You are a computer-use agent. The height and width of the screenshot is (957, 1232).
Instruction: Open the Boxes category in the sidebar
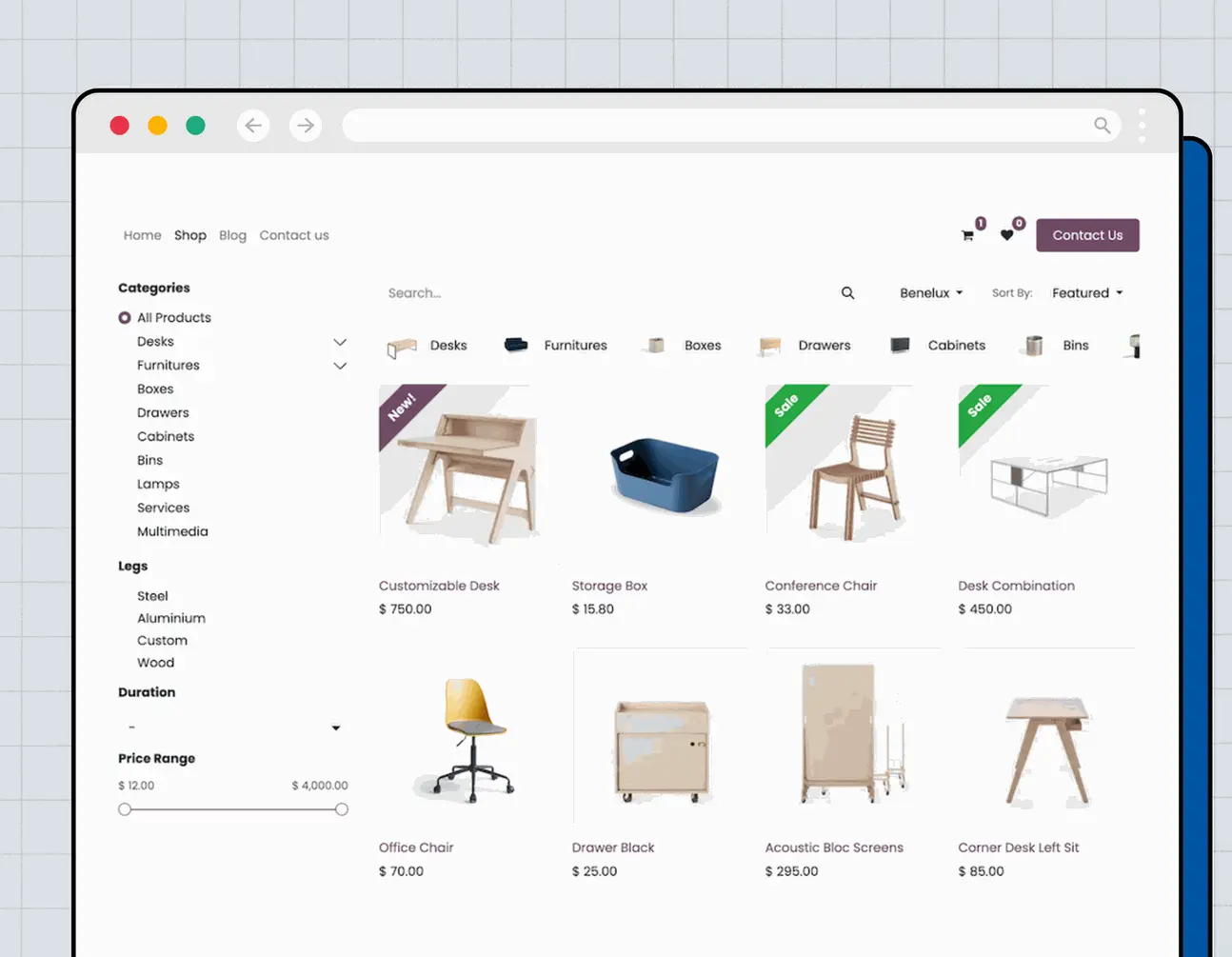point(155,389)
